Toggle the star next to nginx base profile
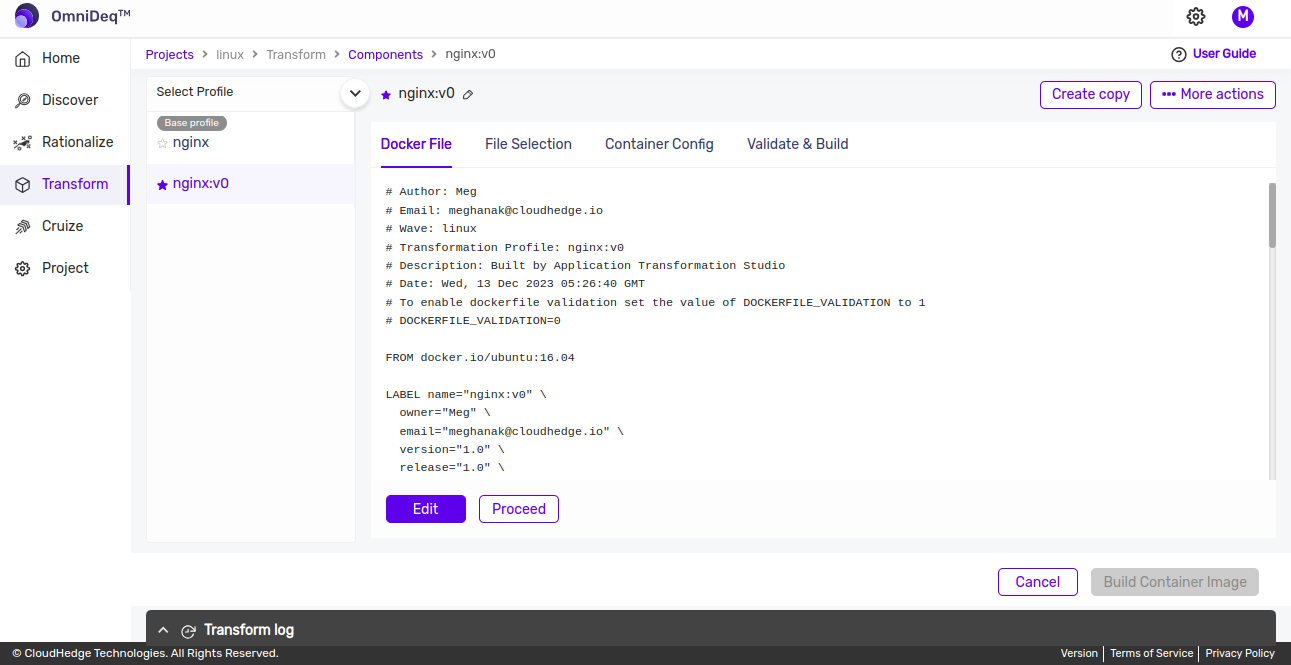 coord(163,144)
